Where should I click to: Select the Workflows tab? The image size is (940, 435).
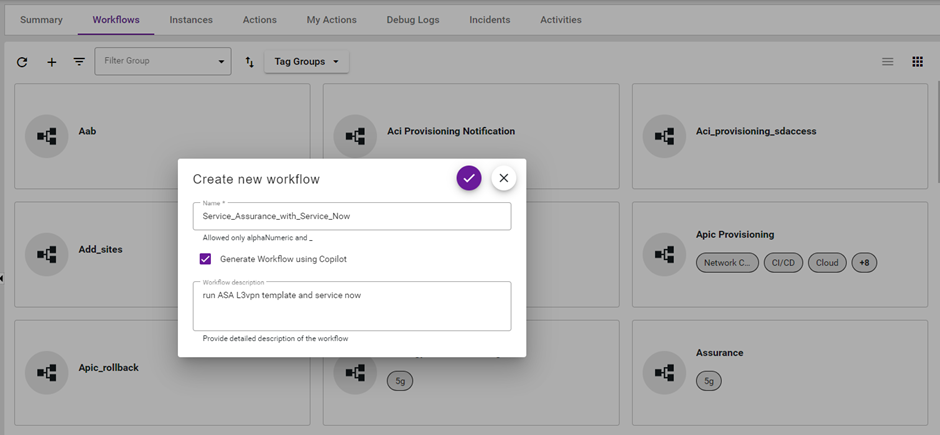pyautogui.click(x=116, y=20)
